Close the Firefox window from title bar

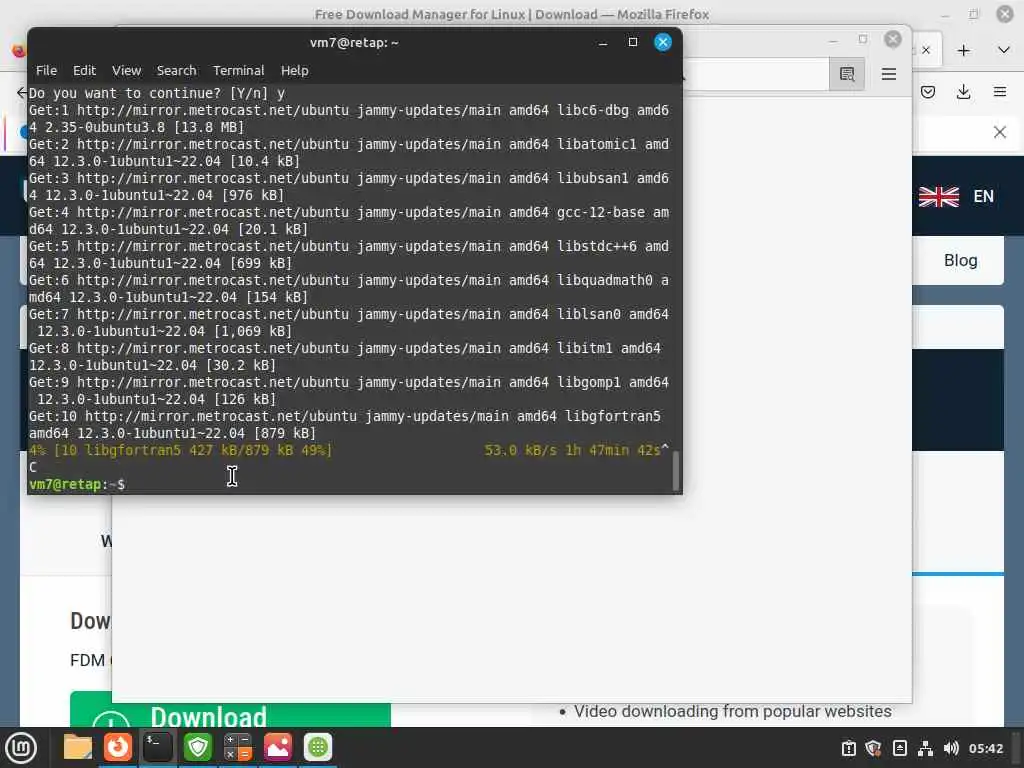coord(1004,14)
